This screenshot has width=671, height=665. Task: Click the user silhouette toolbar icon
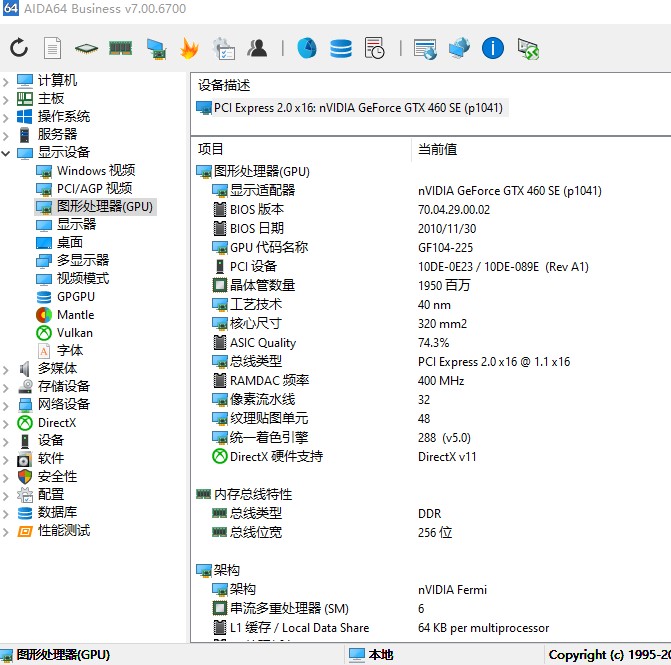(x=257, y=48)
